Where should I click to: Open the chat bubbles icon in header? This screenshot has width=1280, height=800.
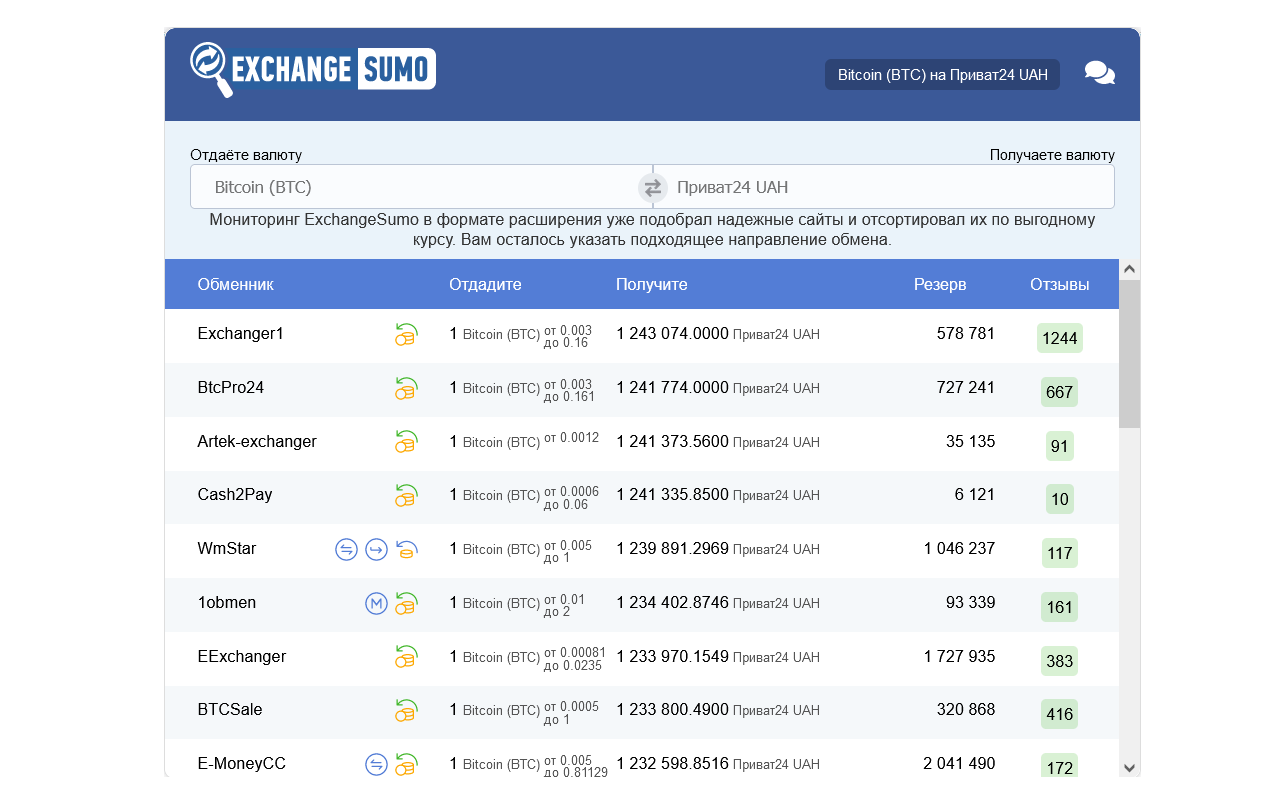pyautogui.click(x=1100, y=73)
